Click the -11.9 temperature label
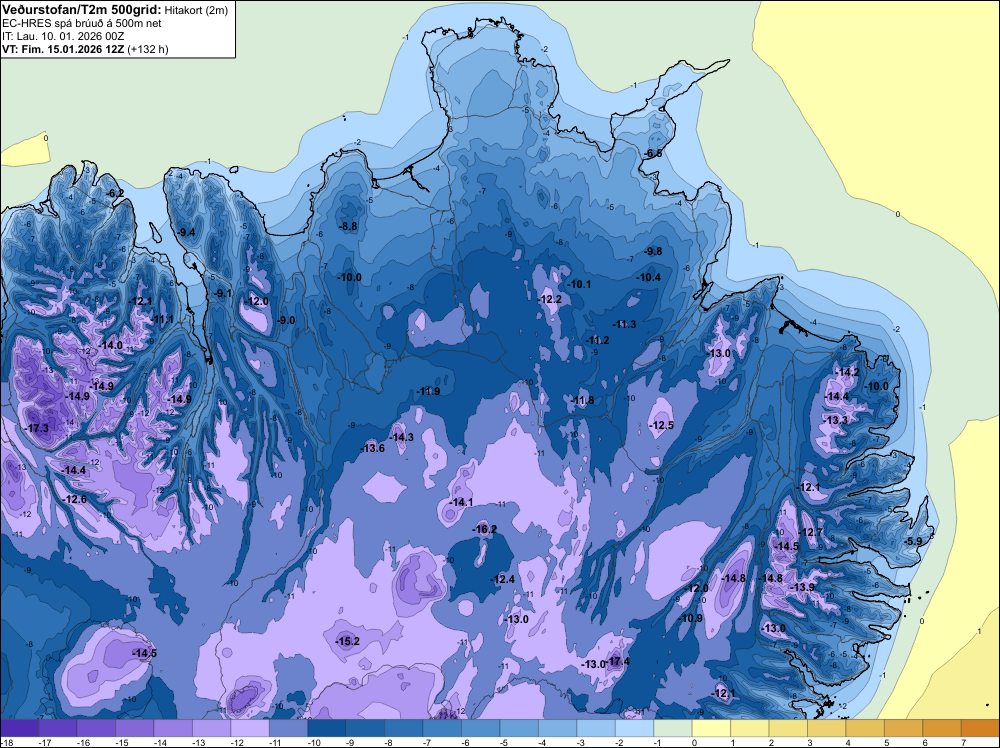The width and height of the screenshot is (1000, 748). (428, 391)
